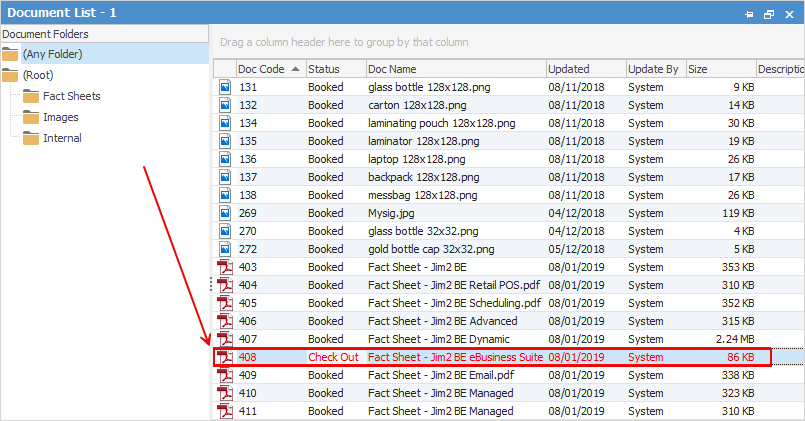Click the 'glass bottle 128x128.png' name

coord(429,87)
